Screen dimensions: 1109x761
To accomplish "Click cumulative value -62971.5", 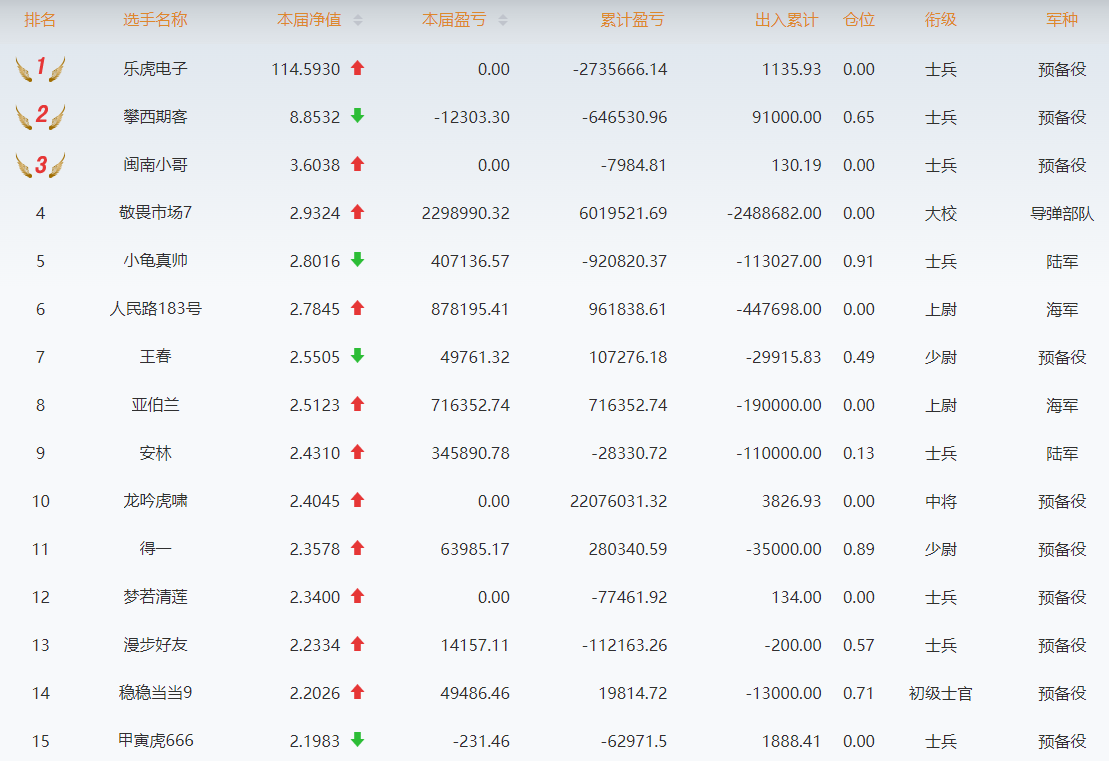I will coord(634,742).
